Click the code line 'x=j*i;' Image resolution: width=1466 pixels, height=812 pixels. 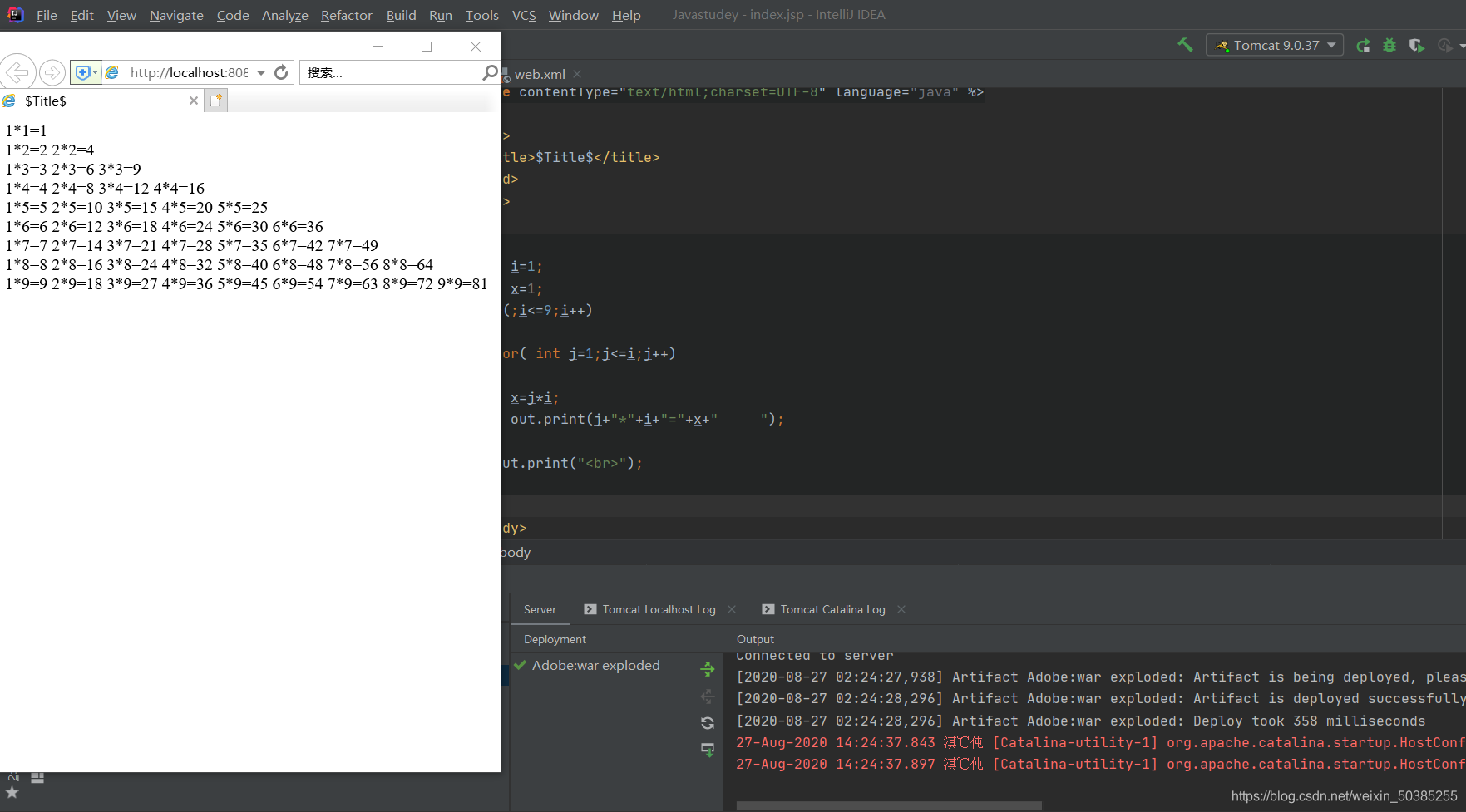click(535, 397)
